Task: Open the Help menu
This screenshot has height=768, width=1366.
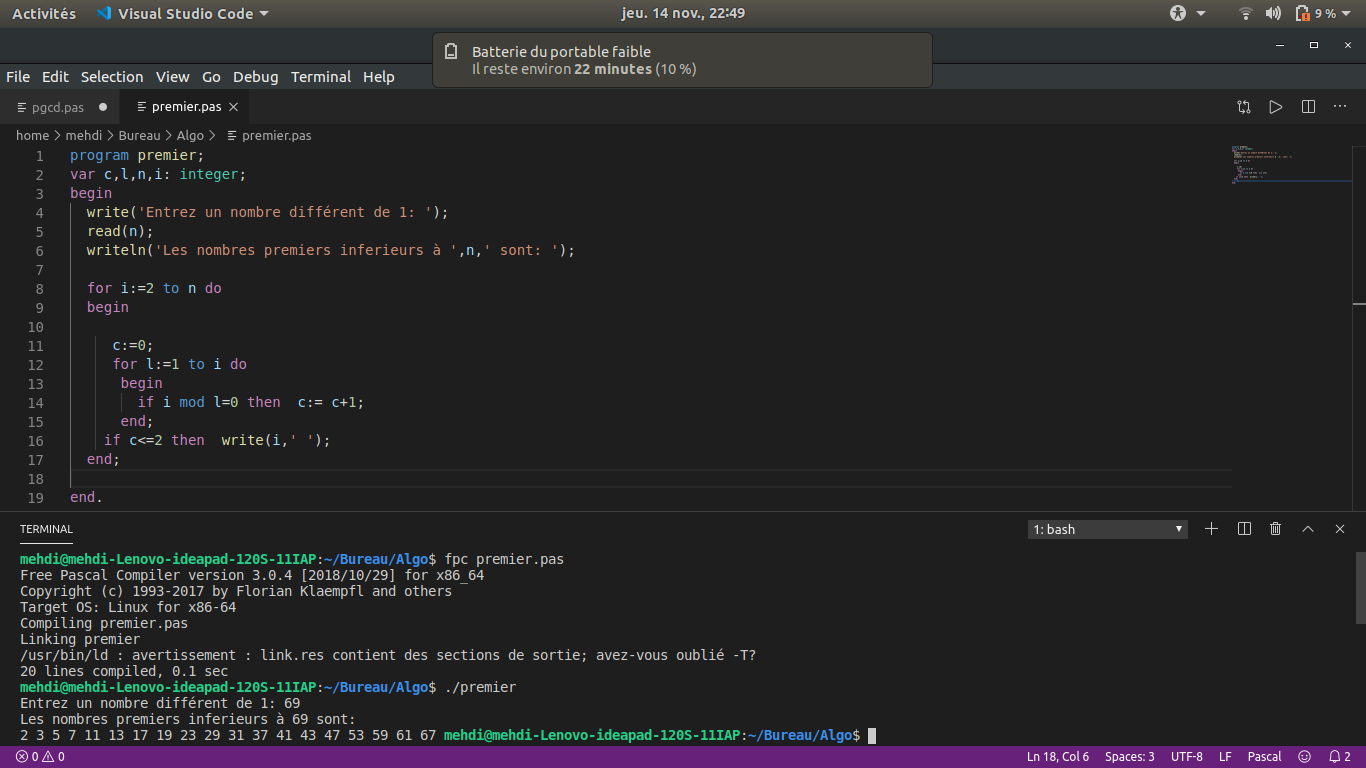Action: [379, 77]
